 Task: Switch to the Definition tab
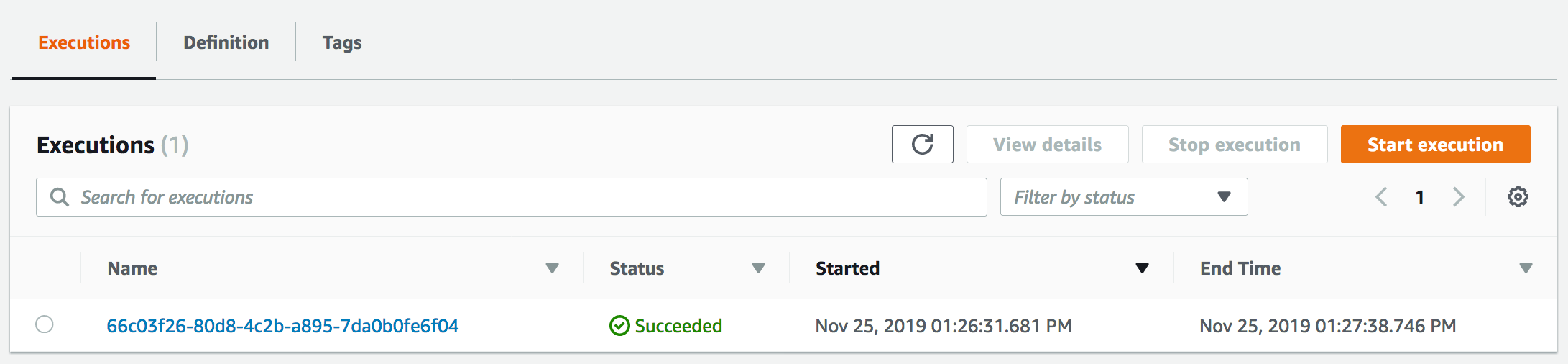pyautogui.click(x=226, y=42)
